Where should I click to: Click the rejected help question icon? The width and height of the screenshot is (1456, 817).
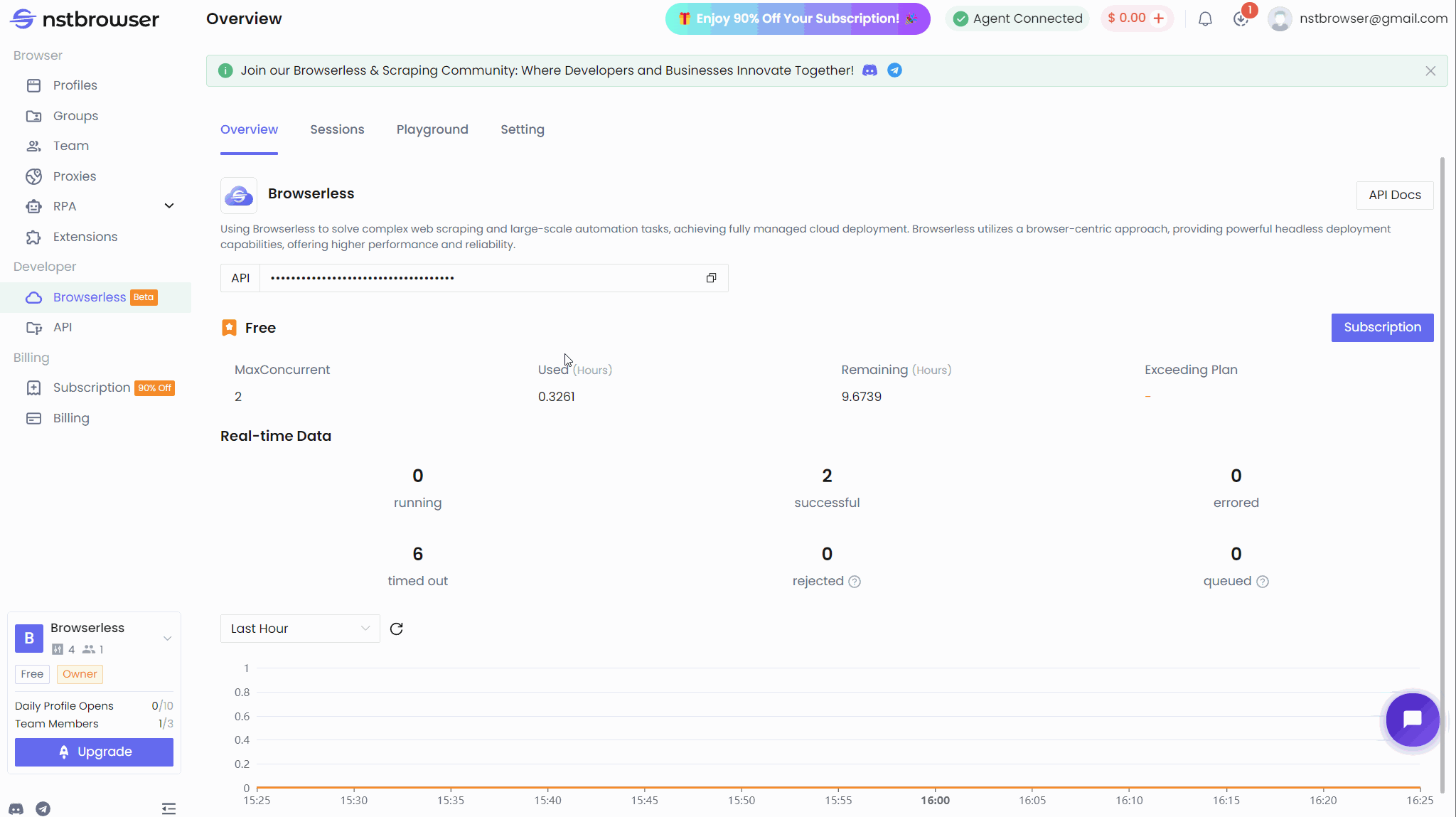point(855,582)
